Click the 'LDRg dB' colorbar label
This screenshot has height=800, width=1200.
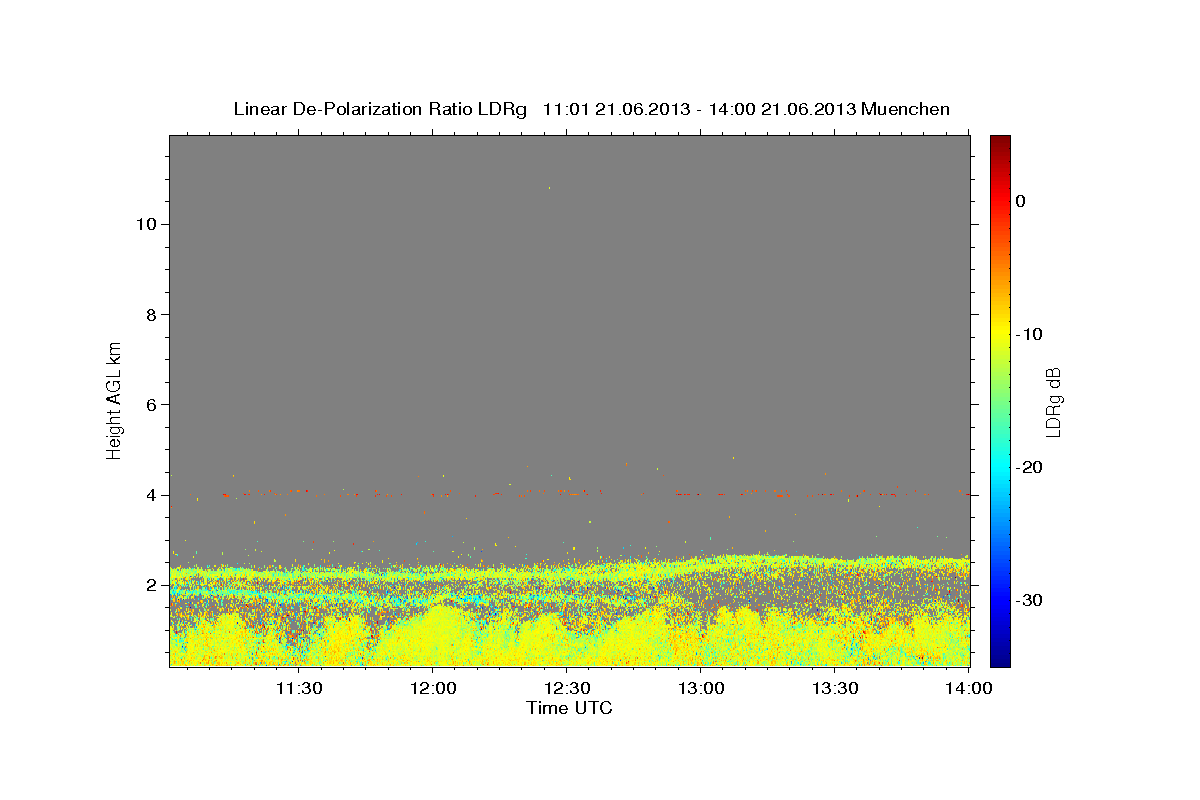1053,401
